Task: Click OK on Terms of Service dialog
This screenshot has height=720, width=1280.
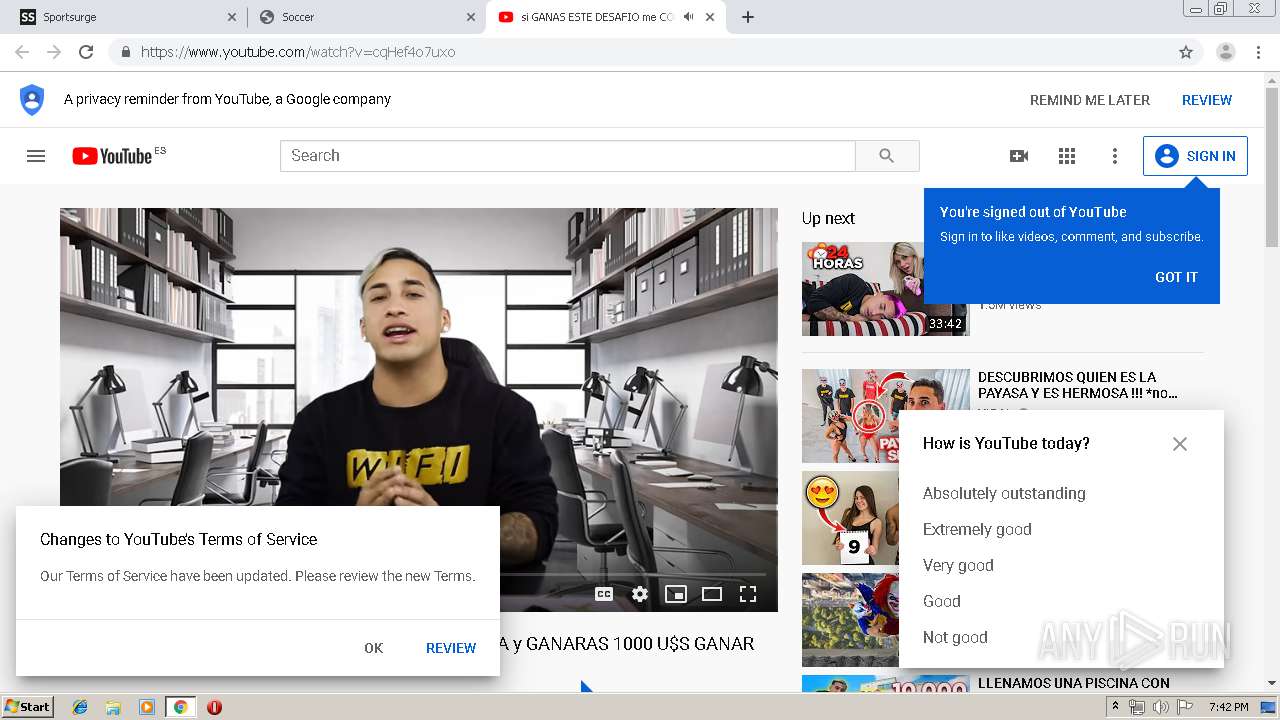Action: pos(373,648)
